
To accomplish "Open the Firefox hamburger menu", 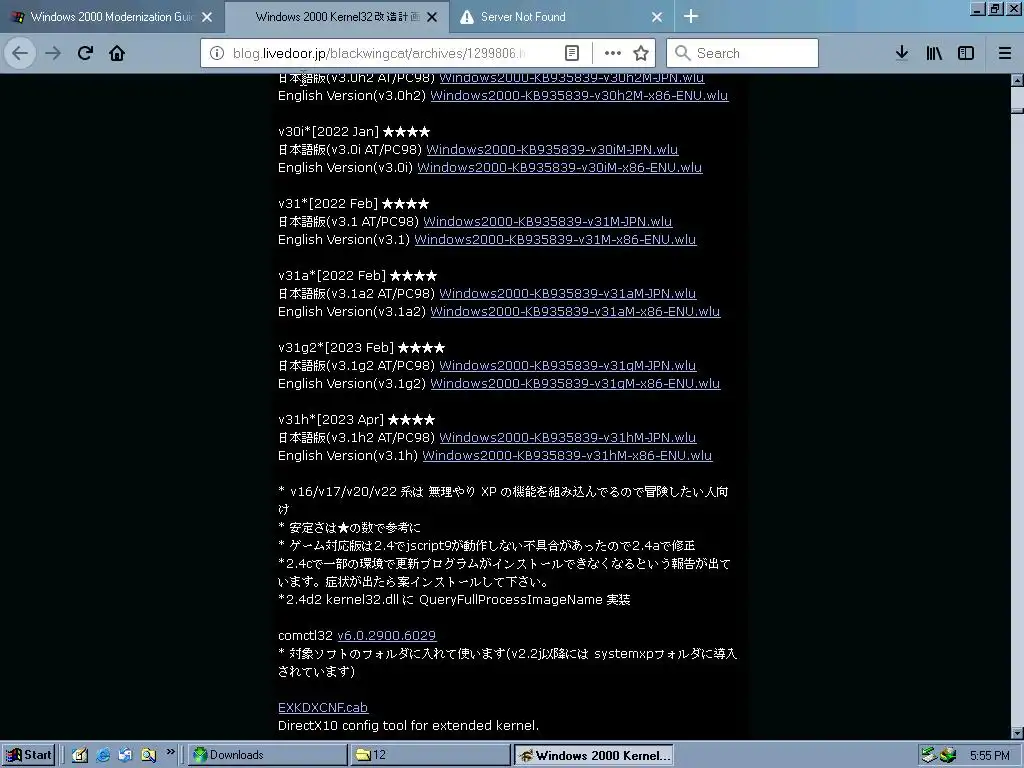I will click(x=1005, y=53).
